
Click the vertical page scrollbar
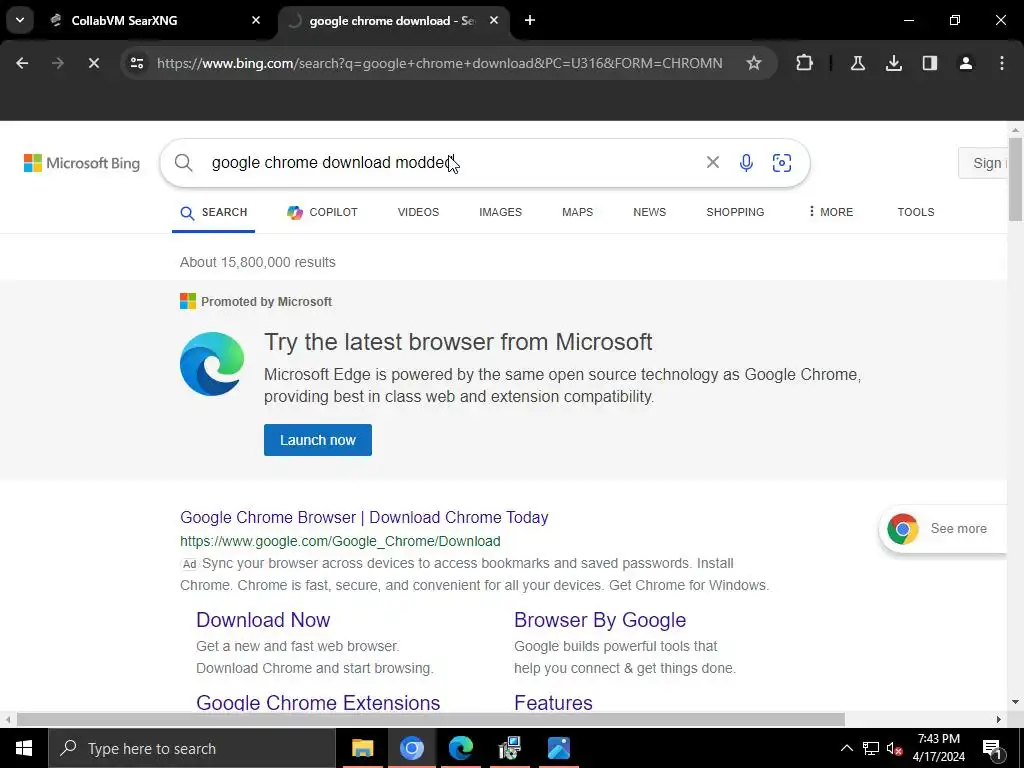pos(1015,180)
